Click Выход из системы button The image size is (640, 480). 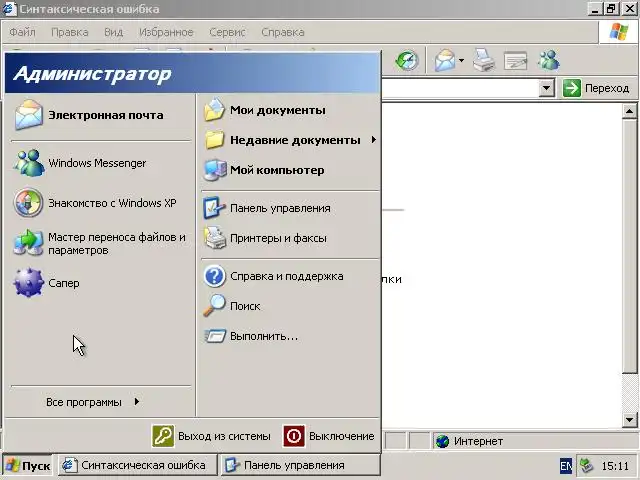pyautogui.click(x=211, y=436)
